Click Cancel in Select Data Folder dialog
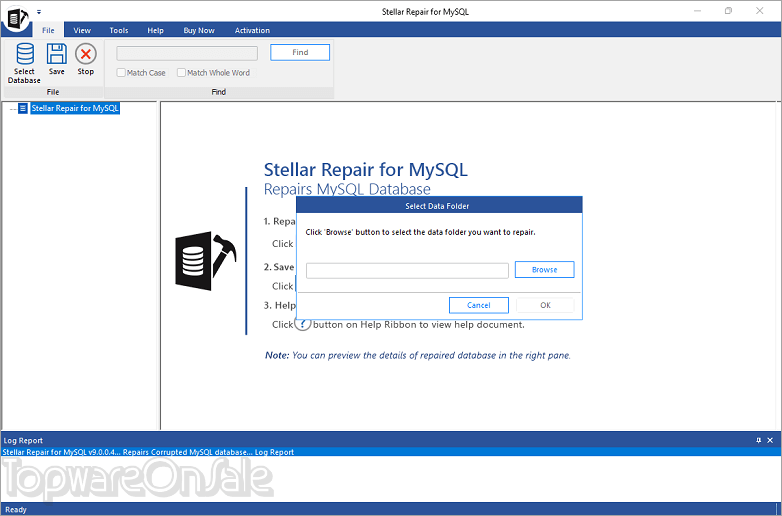 [x=479, y=305]
